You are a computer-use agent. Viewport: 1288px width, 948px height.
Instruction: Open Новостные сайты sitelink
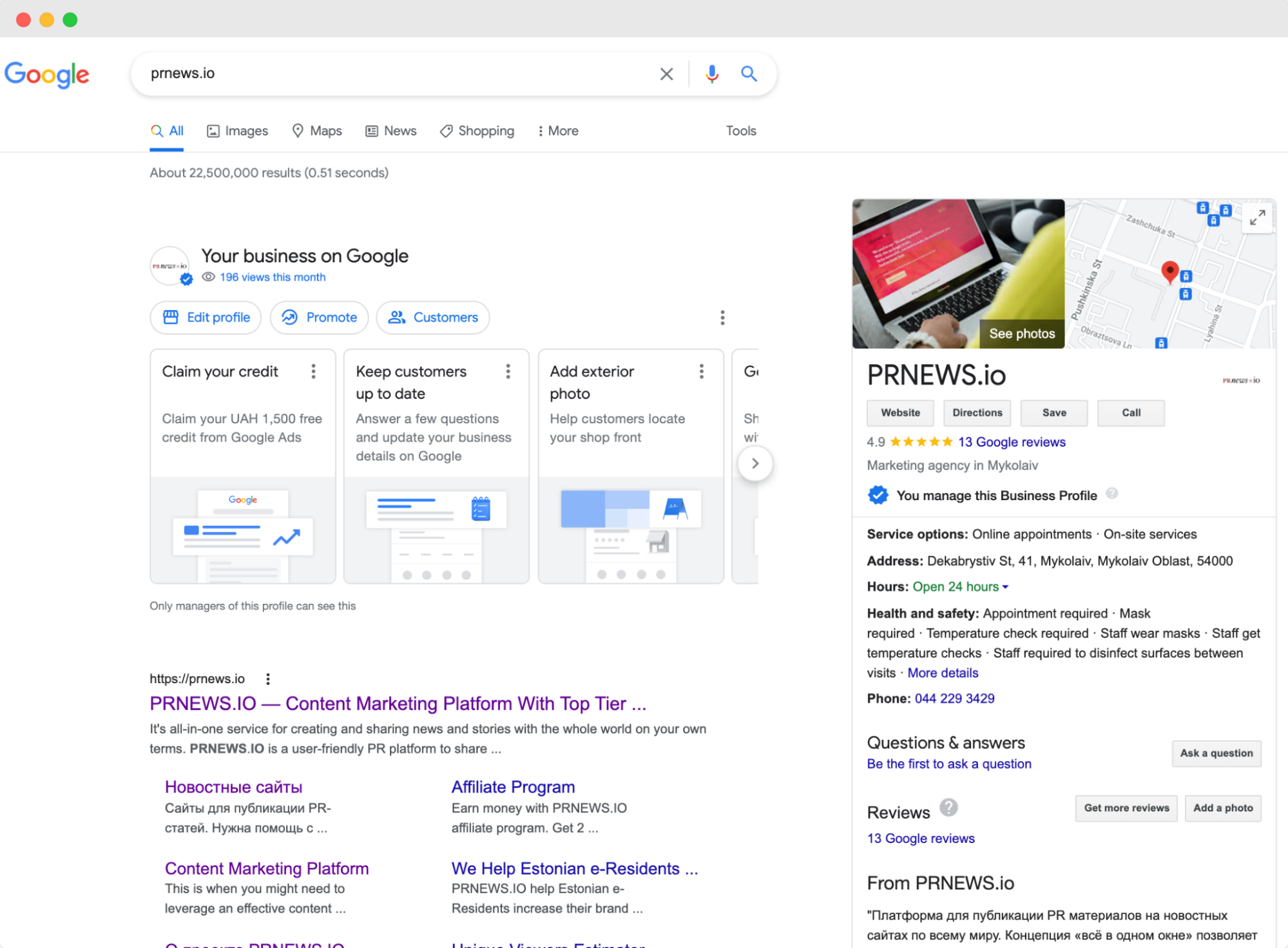(233, 788)
